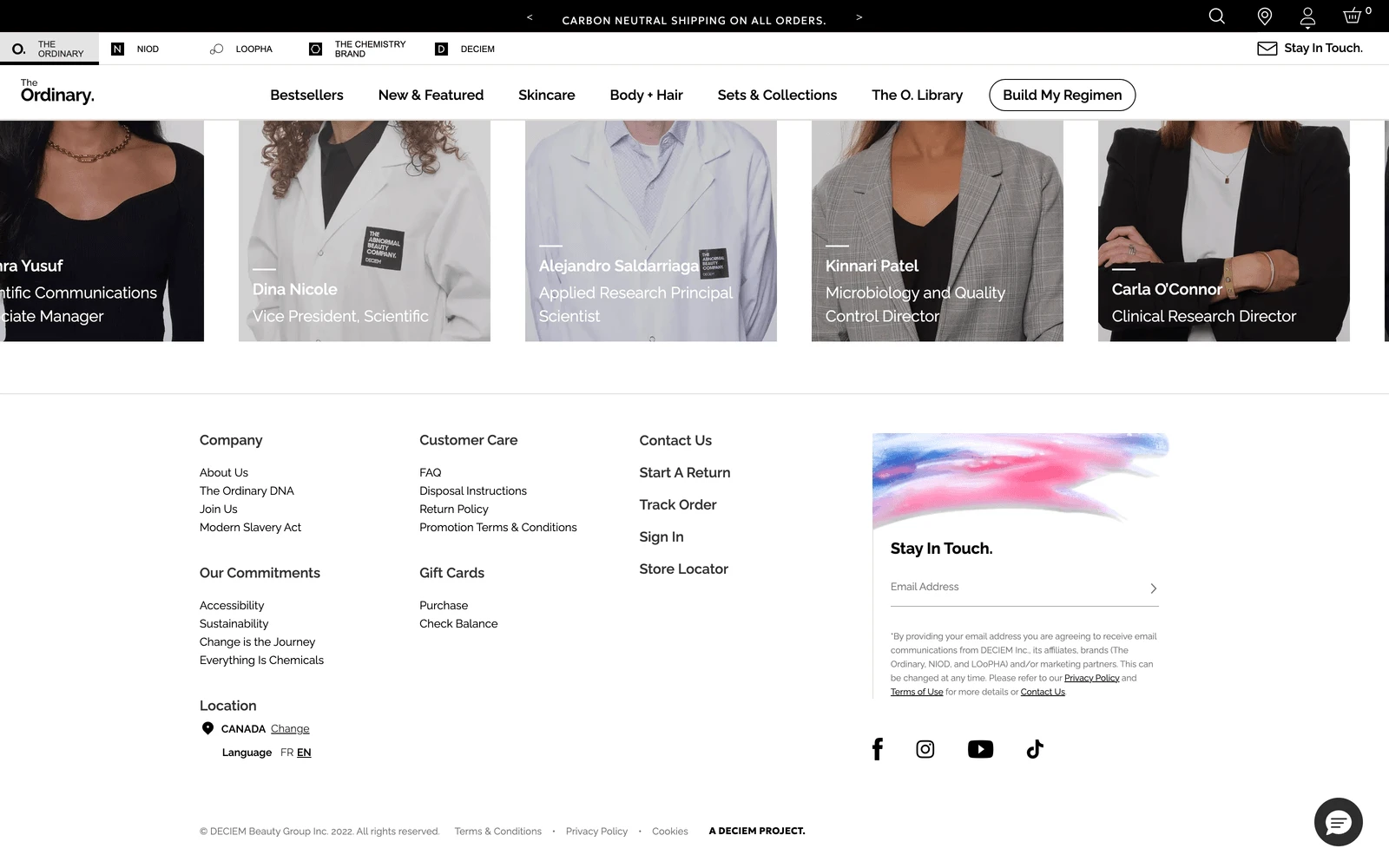Click the Build My Regimen button
Screen dimensions: 1389x868
coord(1062,95)
